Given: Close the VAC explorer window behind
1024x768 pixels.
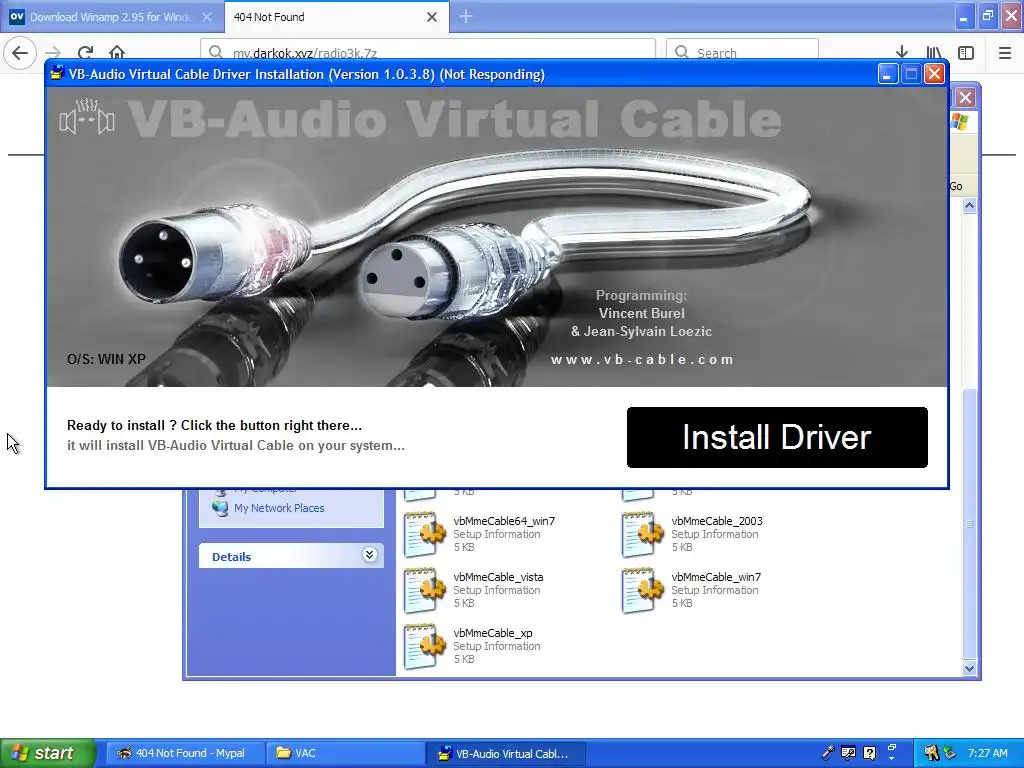Looking at the screenshot, I should 965,98.
